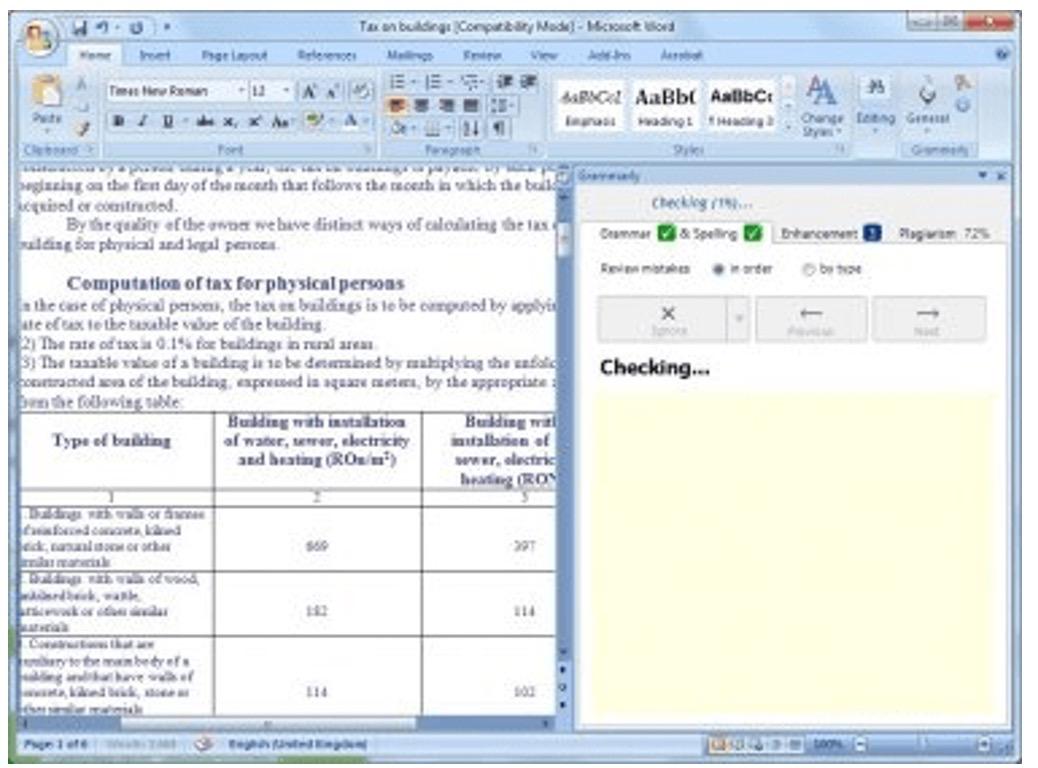
Task: Select the Format Painter brush
Action: (83, 128)
